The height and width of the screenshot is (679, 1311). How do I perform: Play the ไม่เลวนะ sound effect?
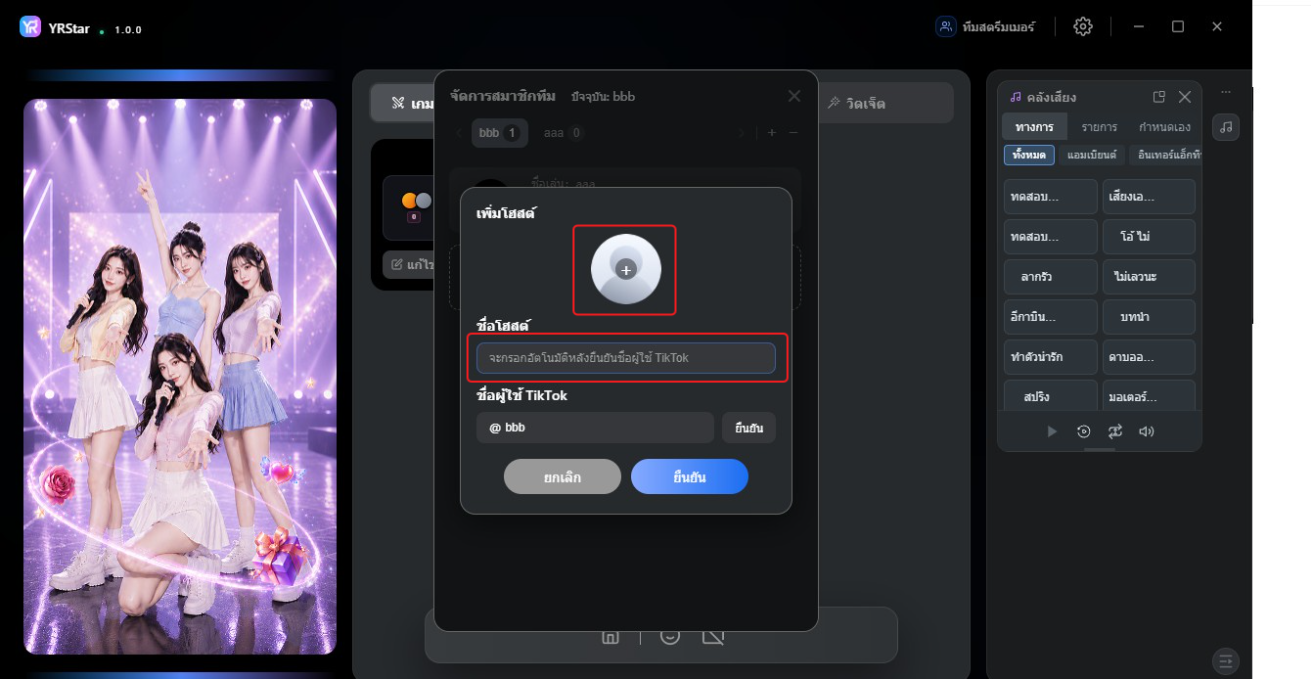pyautogui.click(x=1148, y=277)
